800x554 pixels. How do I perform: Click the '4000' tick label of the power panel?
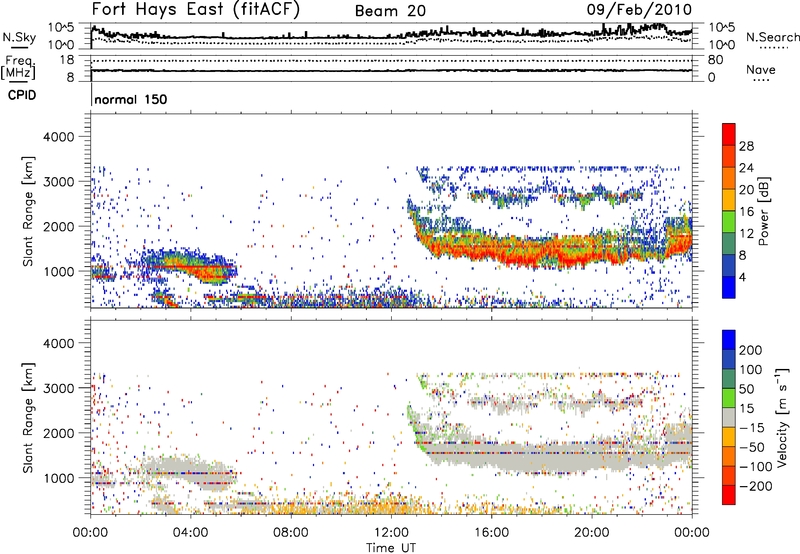click(x=58, y=137)
